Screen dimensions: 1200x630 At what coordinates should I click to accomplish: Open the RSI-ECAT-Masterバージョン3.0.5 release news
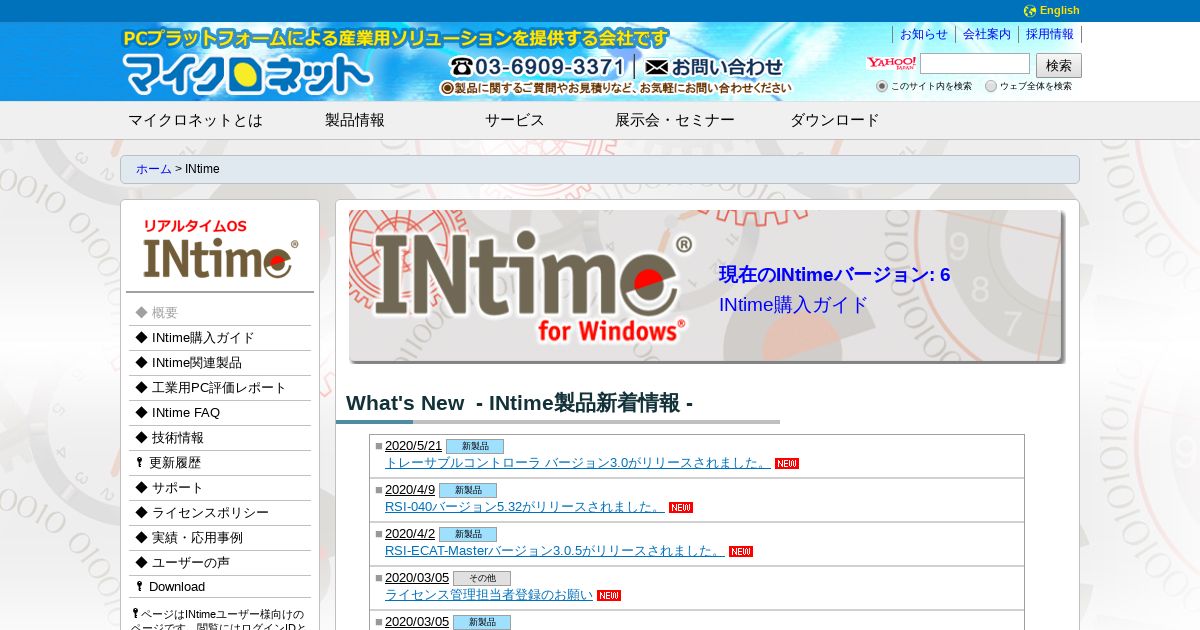(x=555, y=551)
